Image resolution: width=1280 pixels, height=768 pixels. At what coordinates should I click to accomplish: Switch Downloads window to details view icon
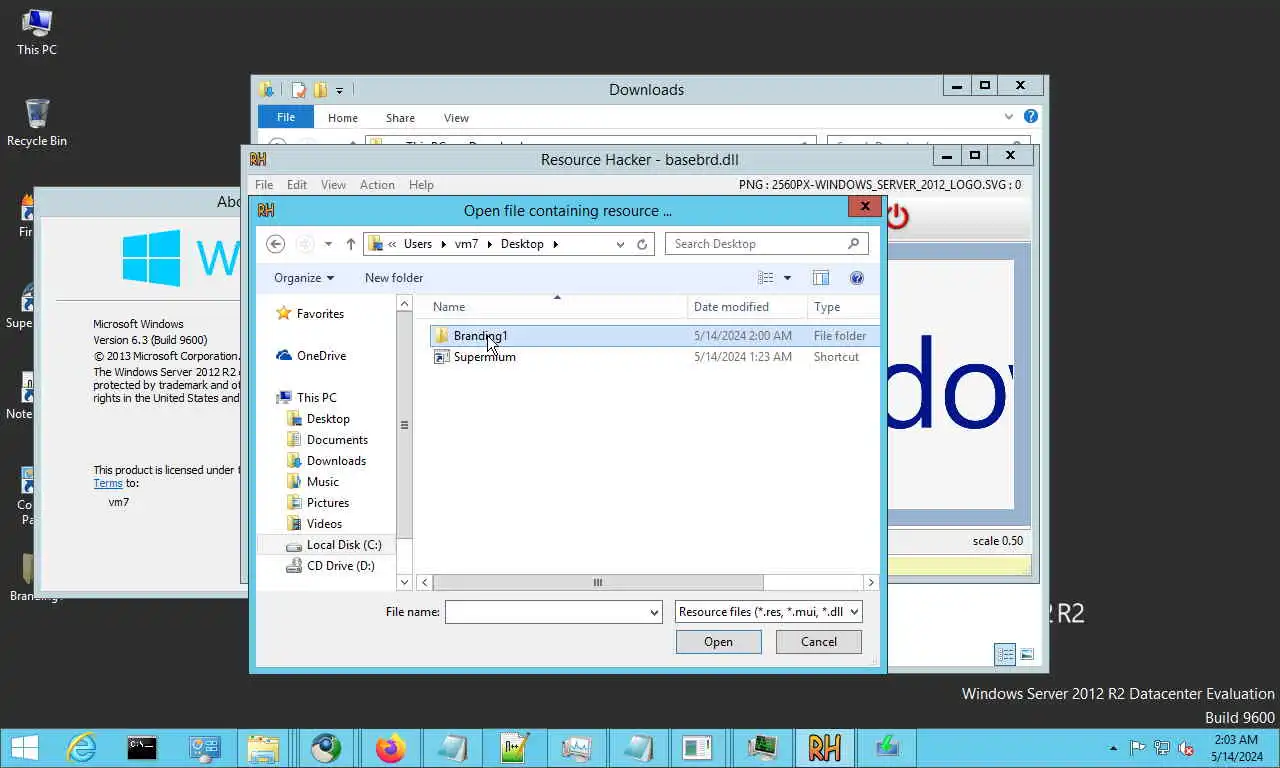[x=1005, y=655]
